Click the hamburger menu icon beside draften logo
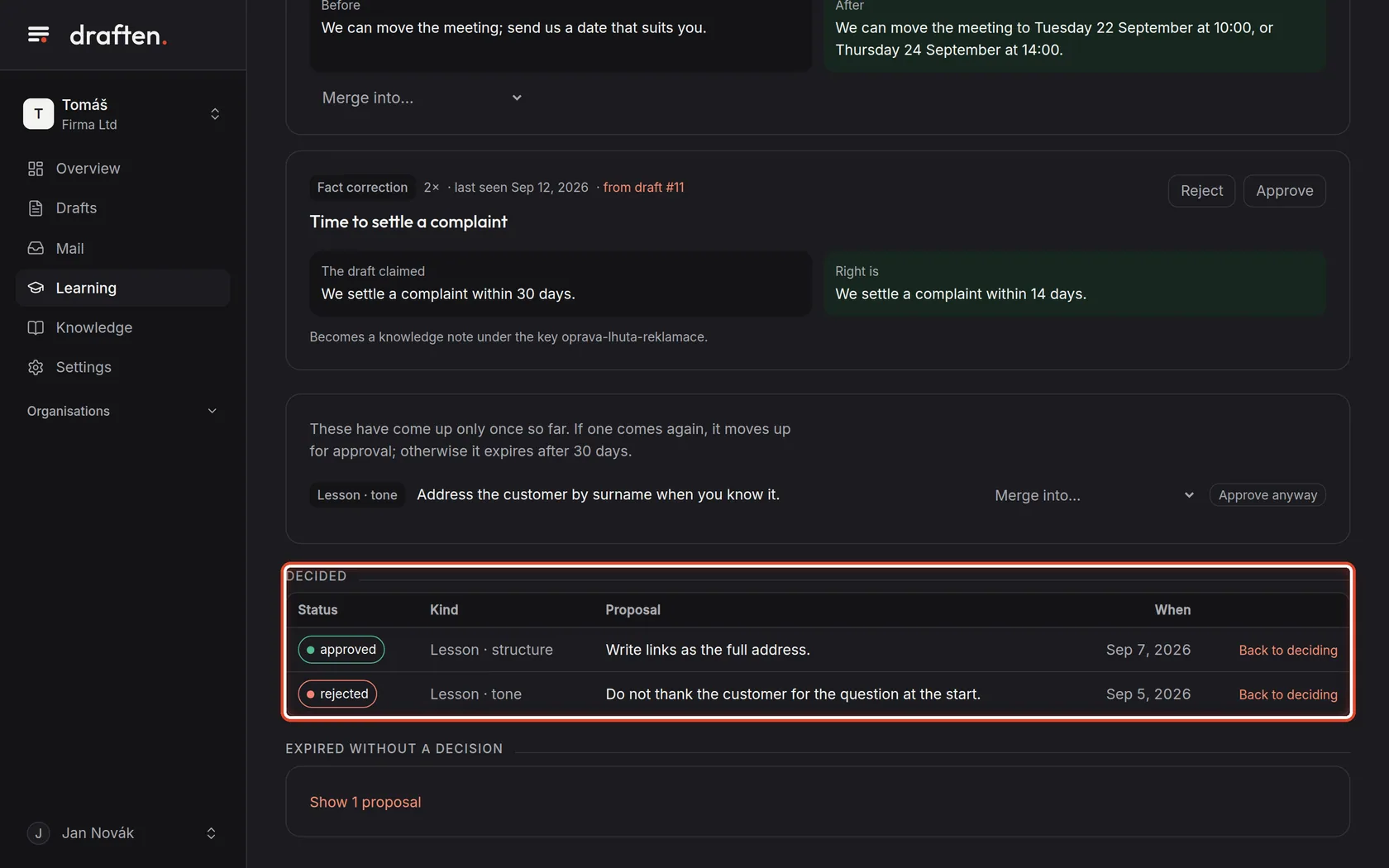Viewport: 1389px width, 868px height. pyautogui.click(x=38, y=35)
